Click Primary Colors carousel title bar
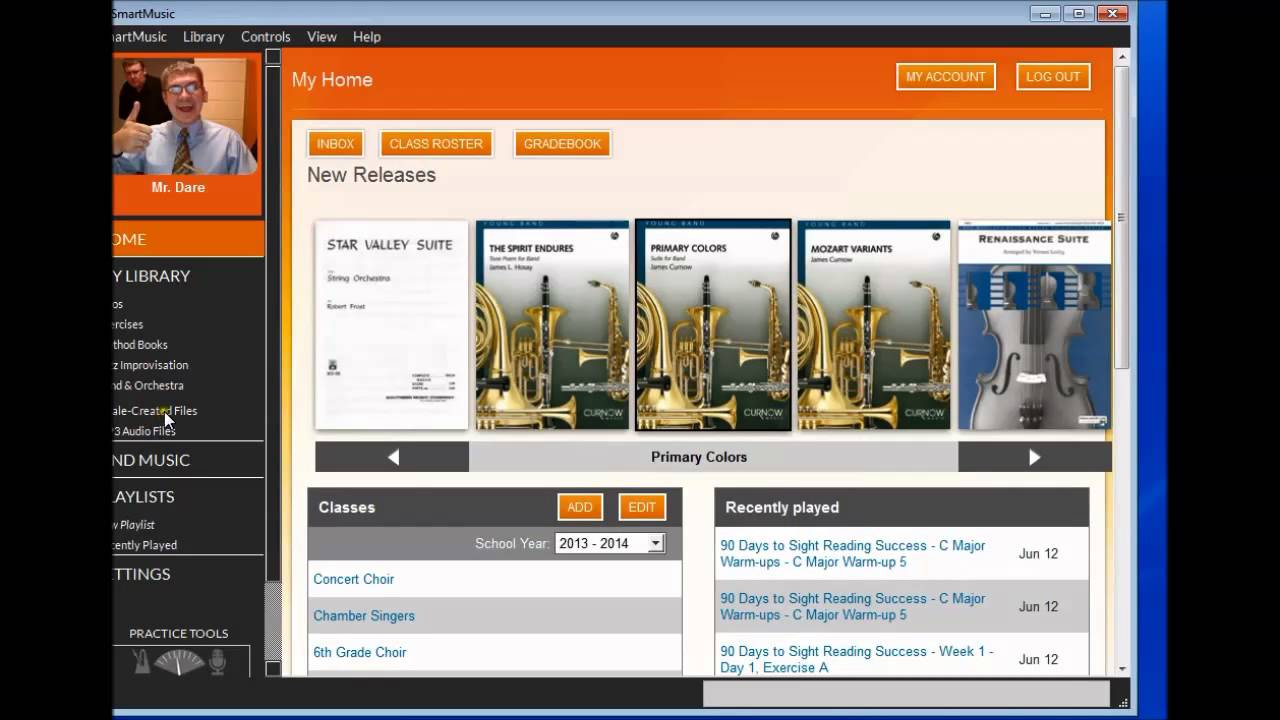Image resolution: width=1280 pixels, height=720 pixels. [x=713, y=457]
